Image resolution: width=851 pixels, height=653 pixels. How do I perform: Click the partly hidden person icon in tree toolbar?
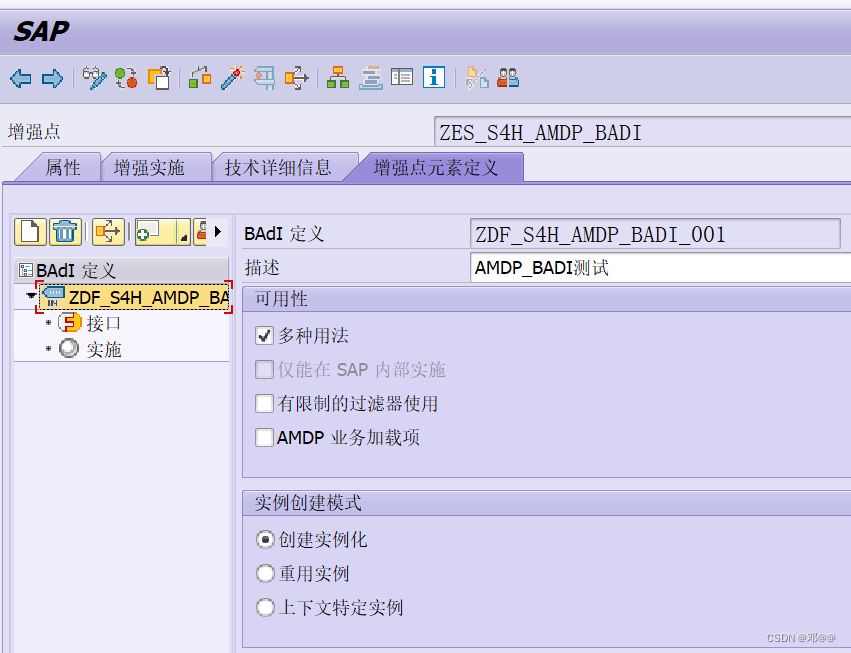(200, 232)
